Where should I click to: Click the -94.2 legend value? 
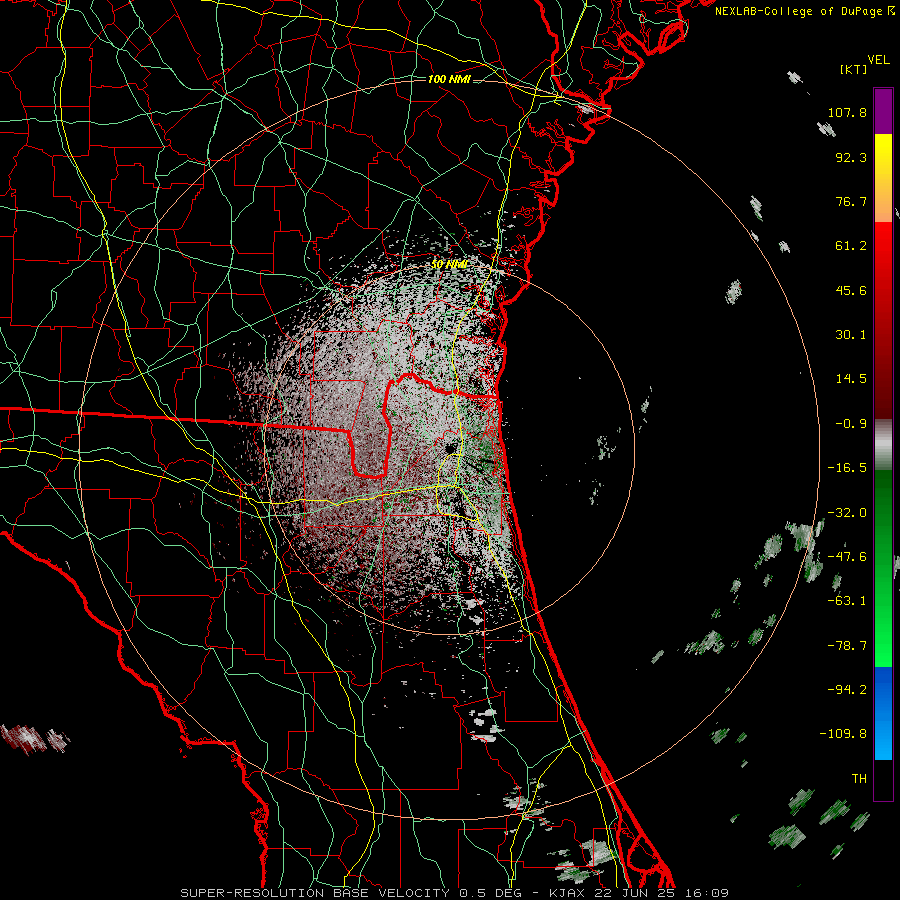pos(847,690)
